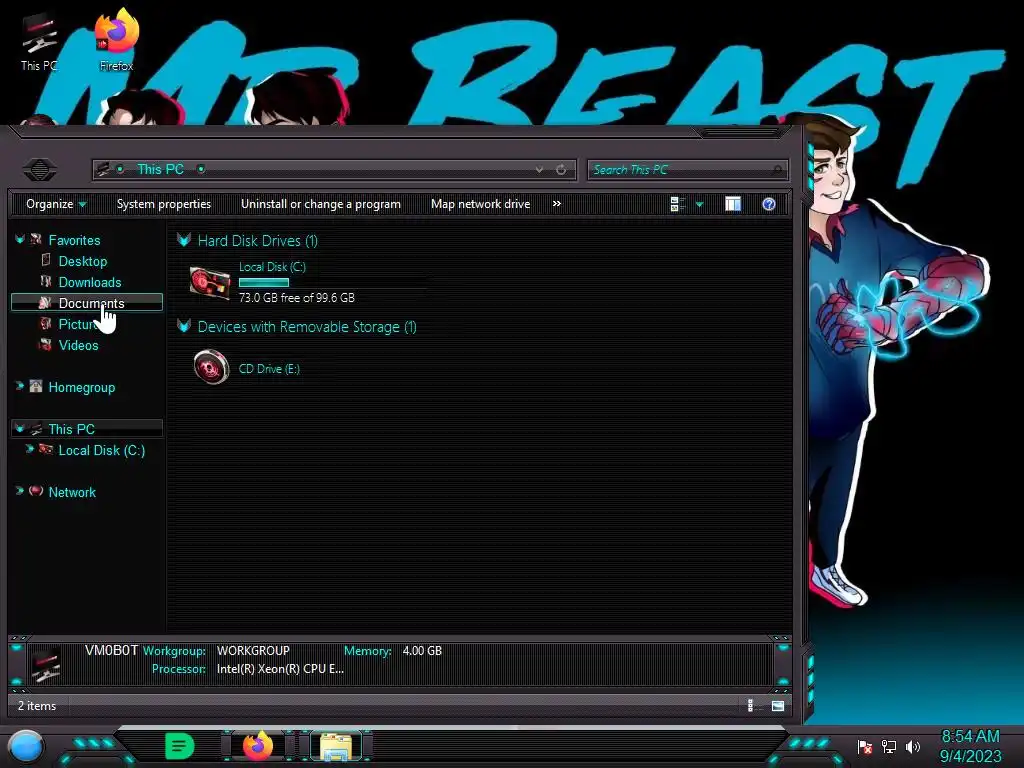Viewport: 1024px width, 768px height.
Task: Click the Downloads folder icon
Action: coord(46,281)
